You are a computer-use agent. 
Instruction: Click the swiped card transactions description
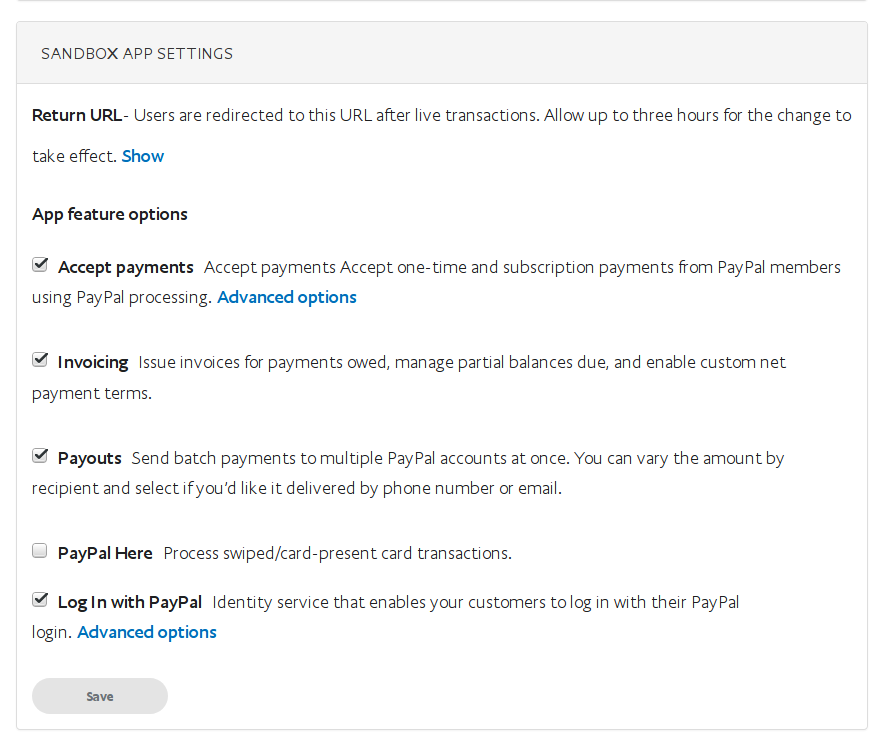pos(337,553)
